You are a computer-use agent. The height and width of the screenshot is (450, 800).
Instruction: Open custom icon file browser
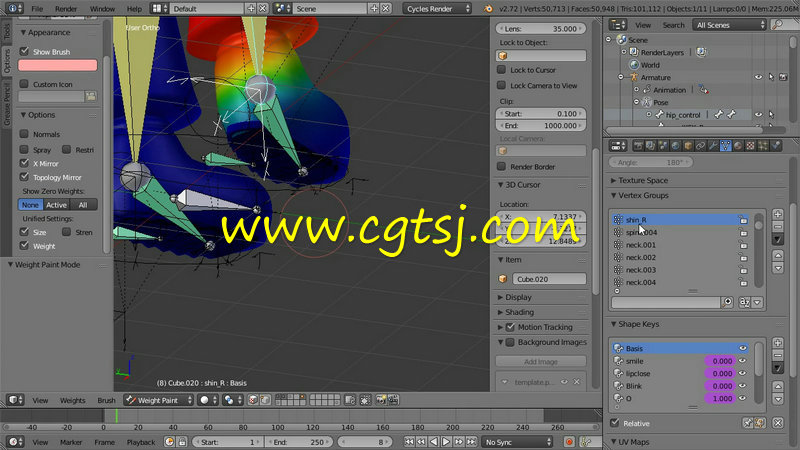(91, 96)
